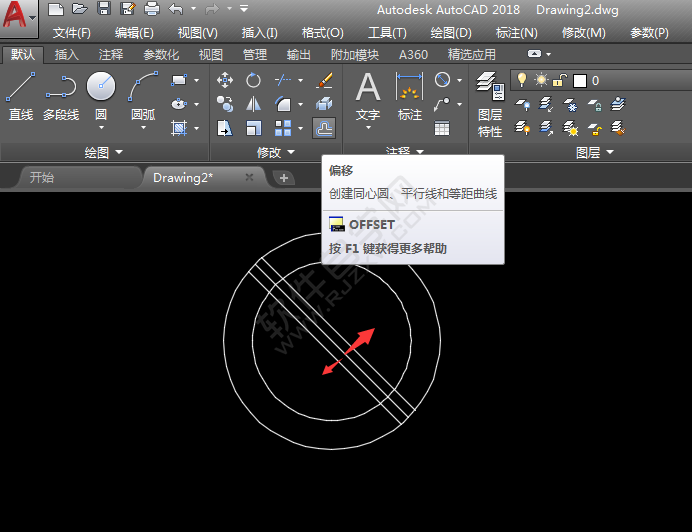Select the Array tool
The image size is (692, 532).
(283, 128)
